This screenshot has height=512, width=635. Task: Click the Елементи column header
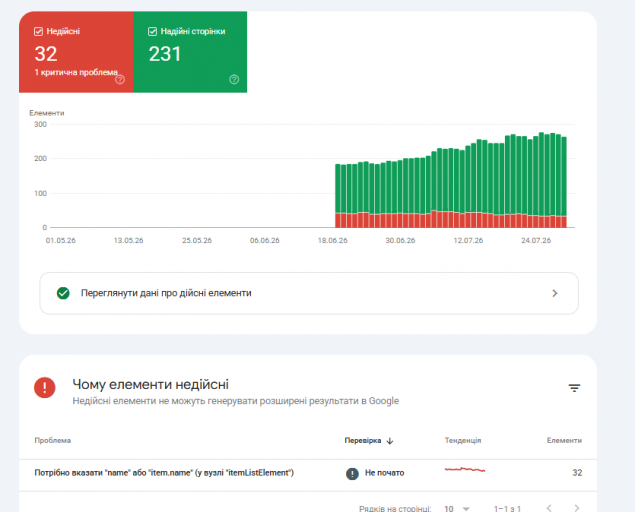pos(564,440)
